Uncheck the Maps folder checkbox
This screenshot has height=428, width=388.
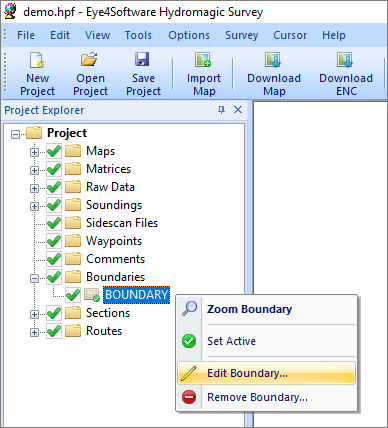tap(54, 151)
